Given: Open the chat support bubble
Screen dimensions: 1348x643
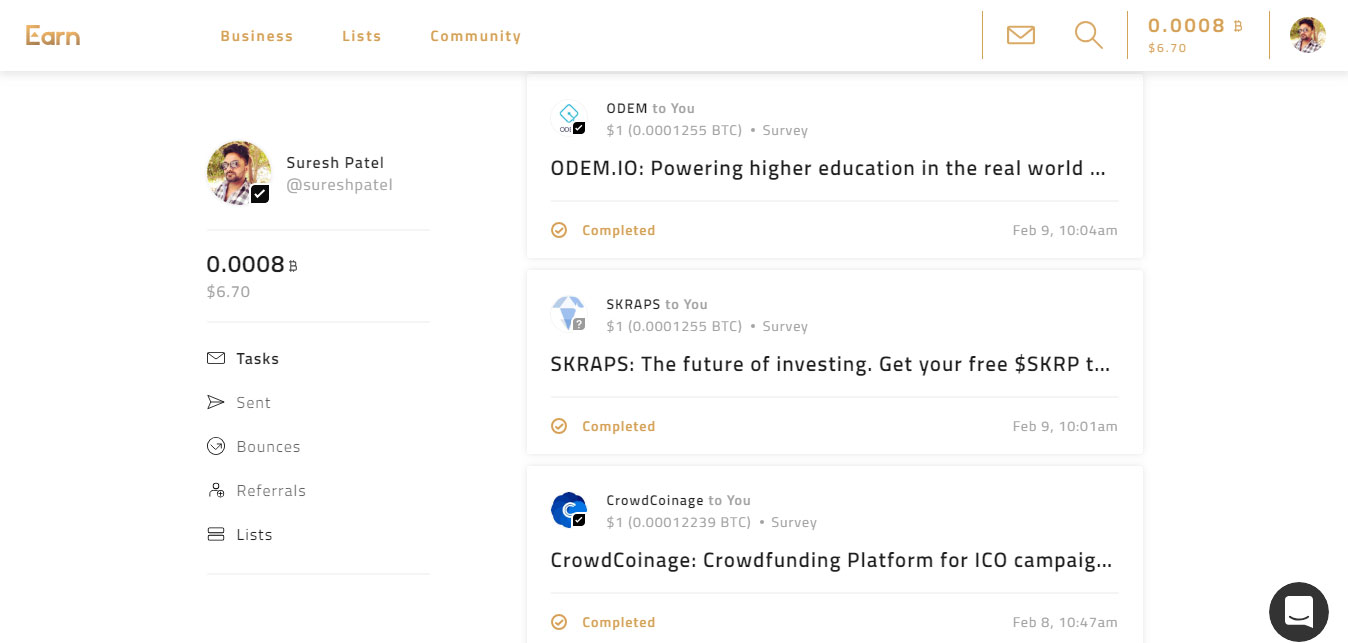Looking at the screenshot, I should (1299, 611).
